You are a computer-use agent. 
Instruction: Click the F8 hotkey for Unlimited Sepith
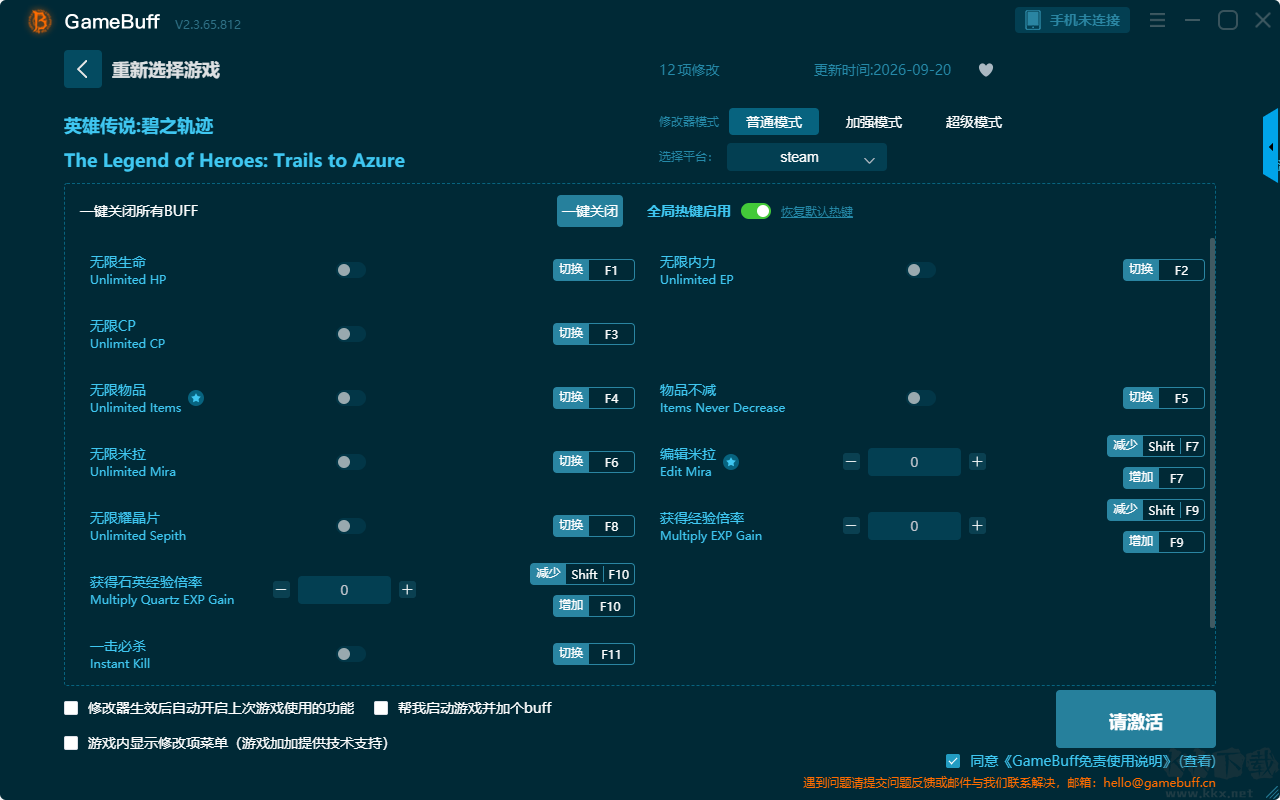[x=594, y=526]
